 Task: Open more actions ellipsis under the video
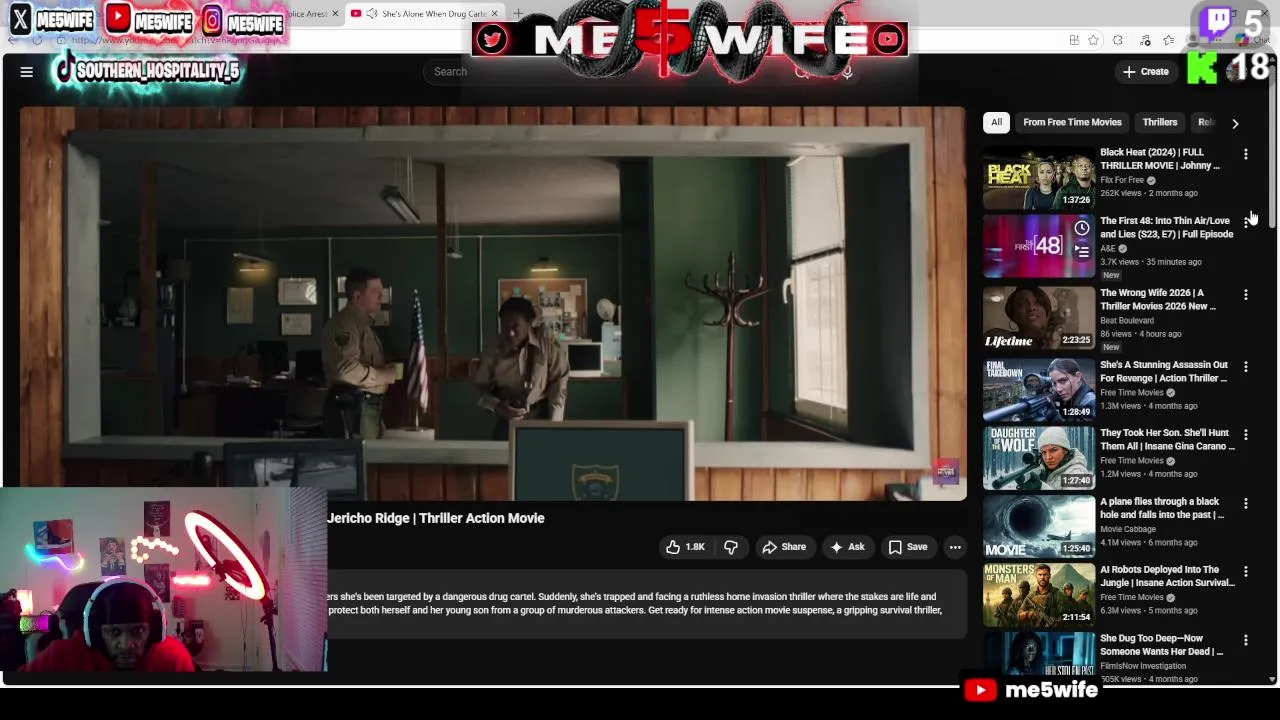pyautogui.click(x=955, y=547)
